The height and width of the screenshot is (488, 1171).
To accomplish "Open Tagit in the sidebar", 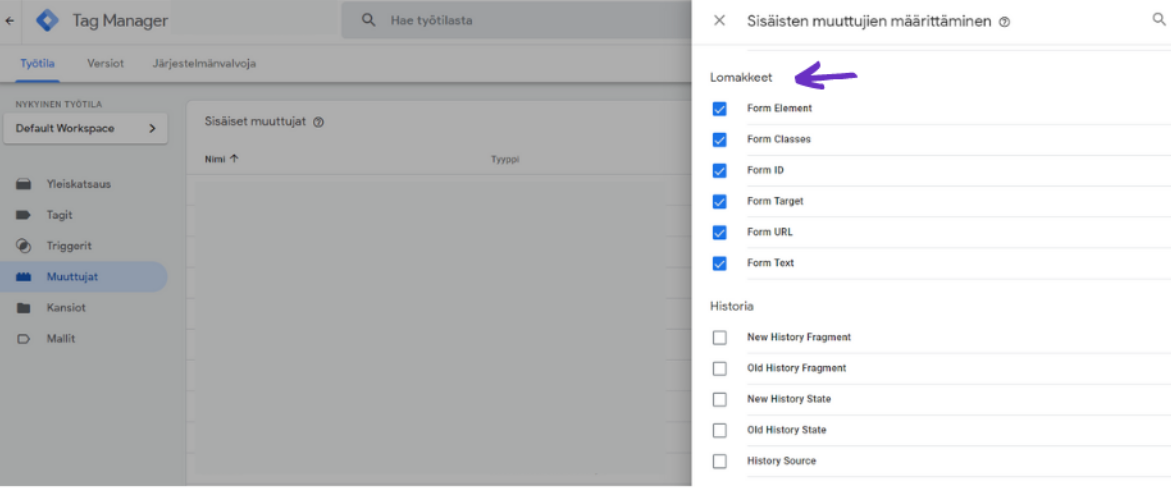I will [x=59, y=215].
